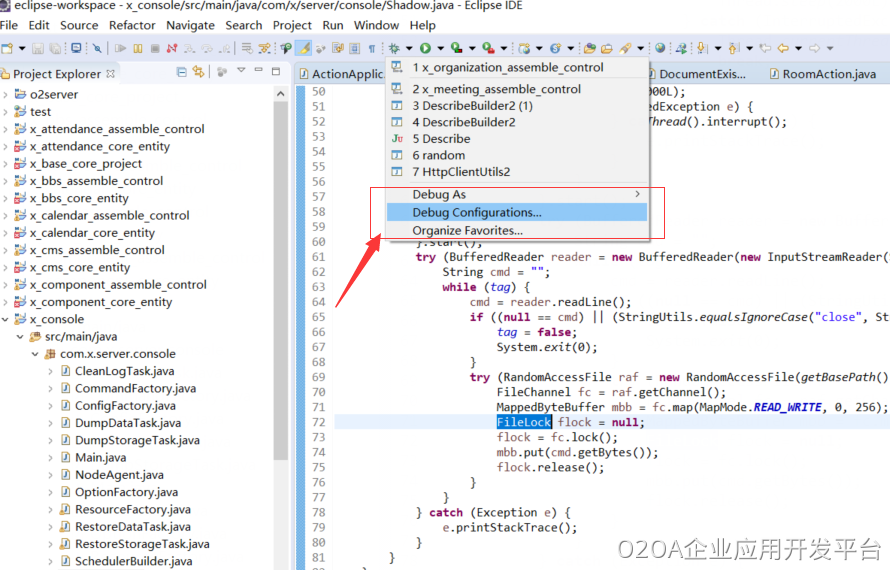Collapse the x_console project tree node
Viewport: 890px width, 570px height.
click(6, 319)
